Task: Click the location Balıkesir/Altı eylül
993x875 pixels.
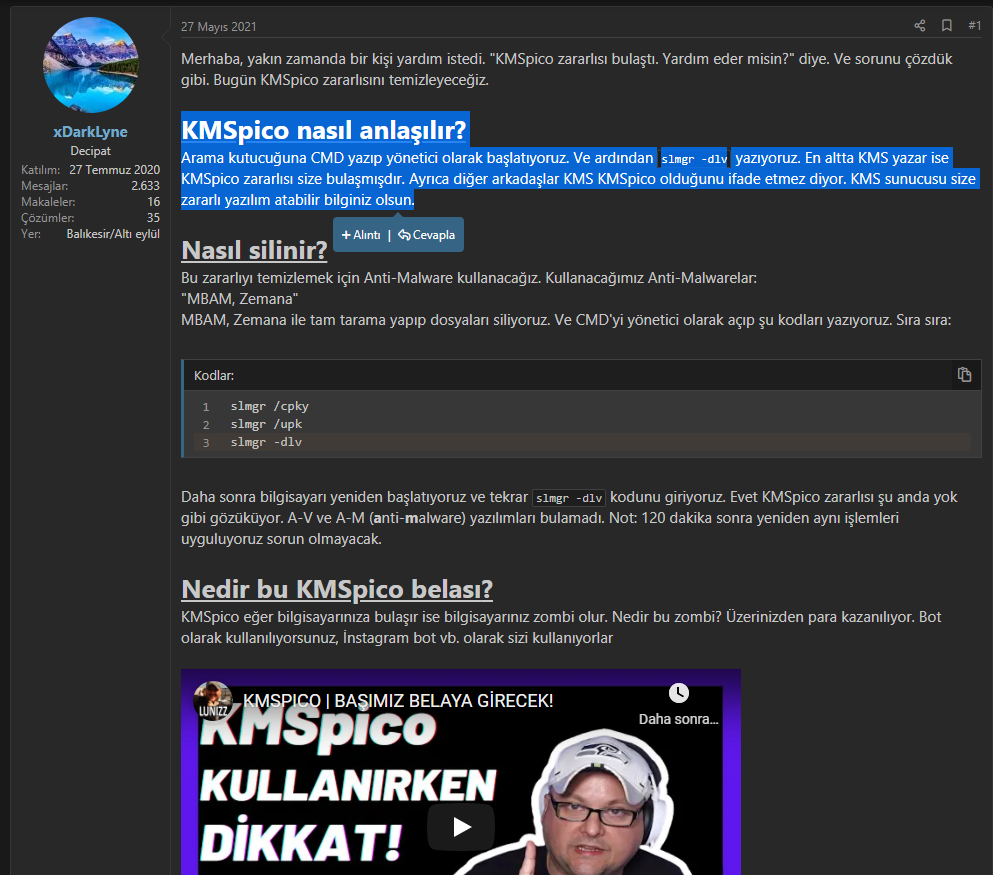Action: 113,234
